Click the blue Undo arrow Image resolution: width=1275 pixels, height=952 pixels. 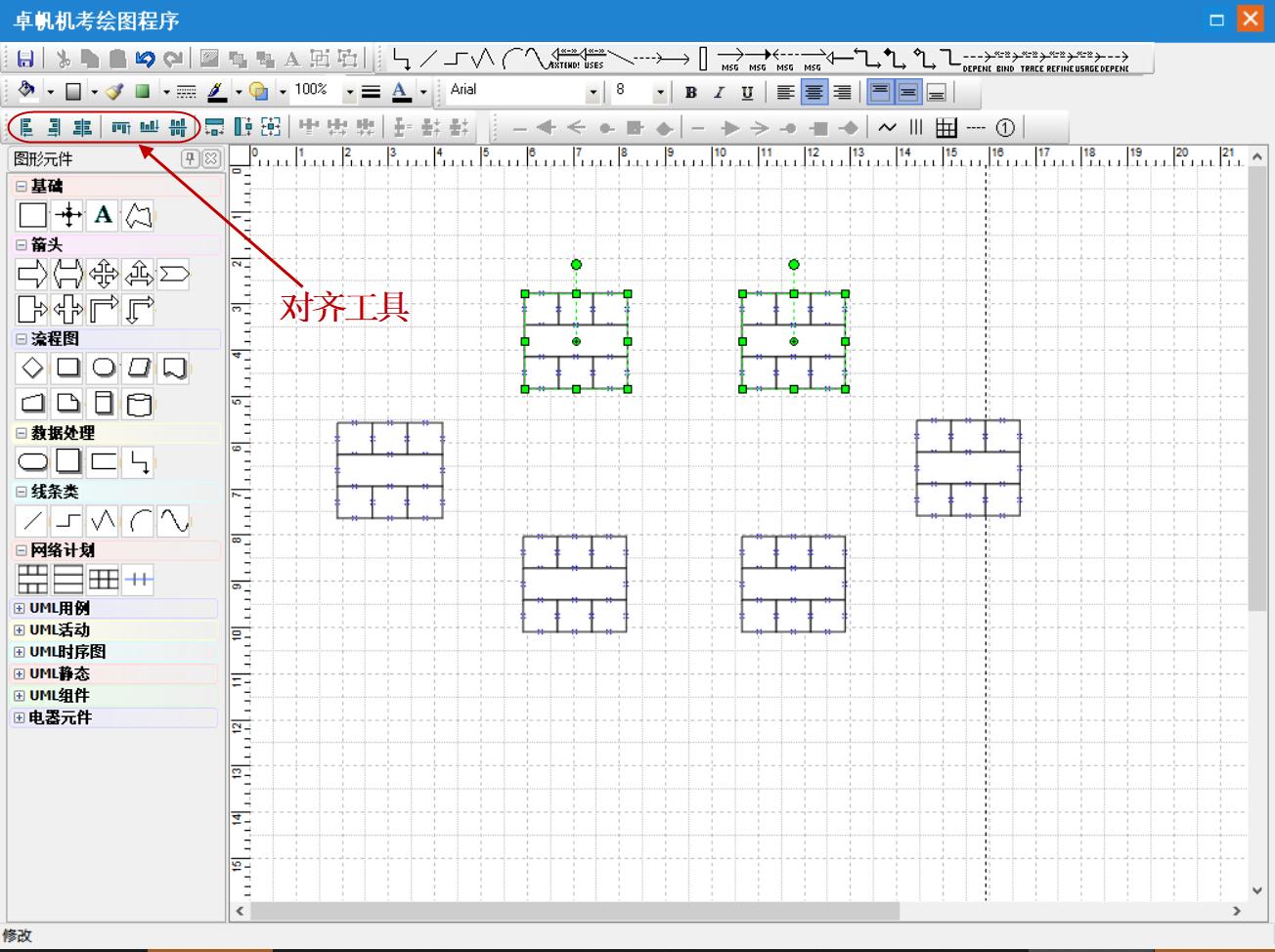click(145, 59)
